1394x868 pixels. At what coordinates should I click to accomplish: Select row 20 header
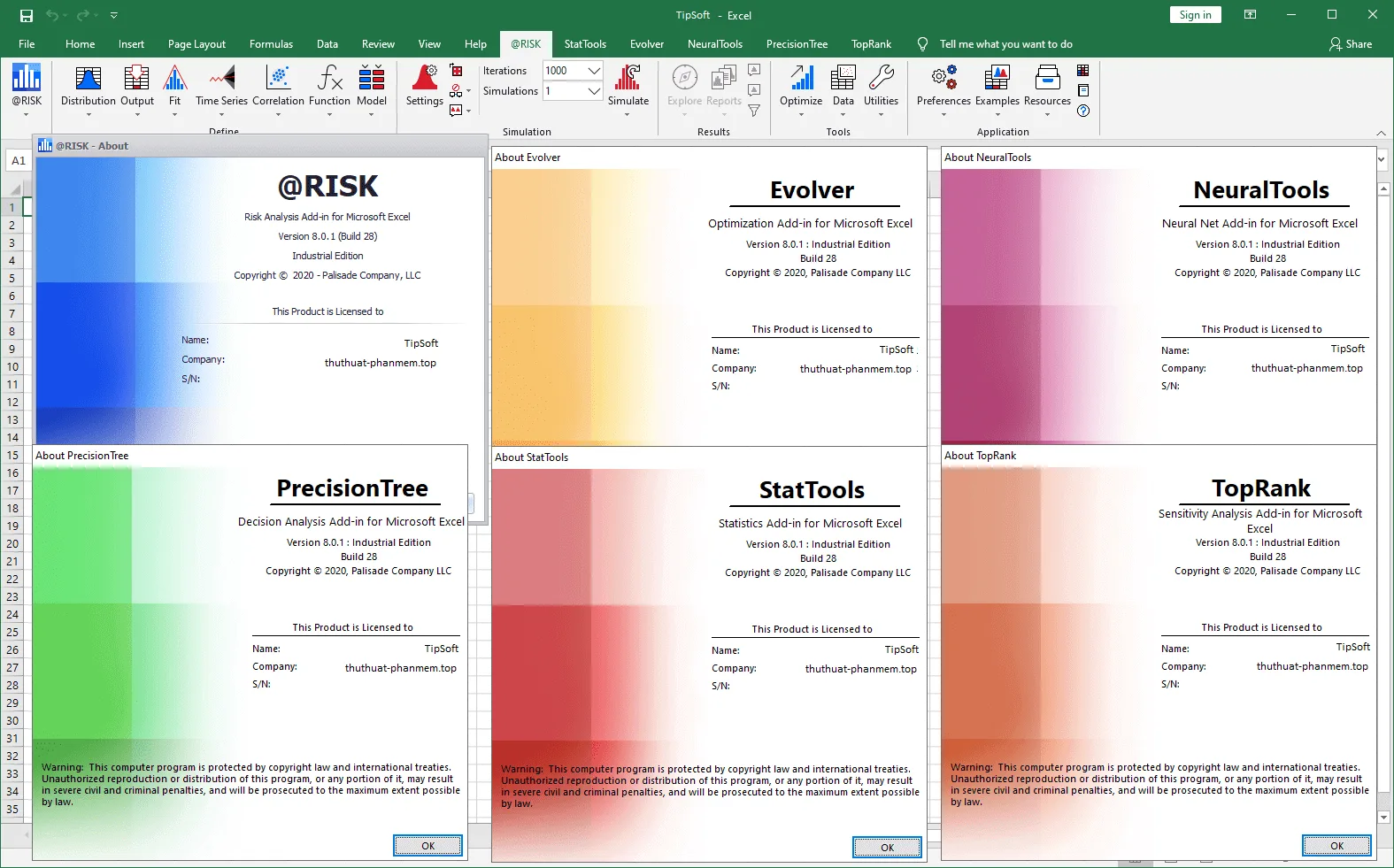point(12,543)
